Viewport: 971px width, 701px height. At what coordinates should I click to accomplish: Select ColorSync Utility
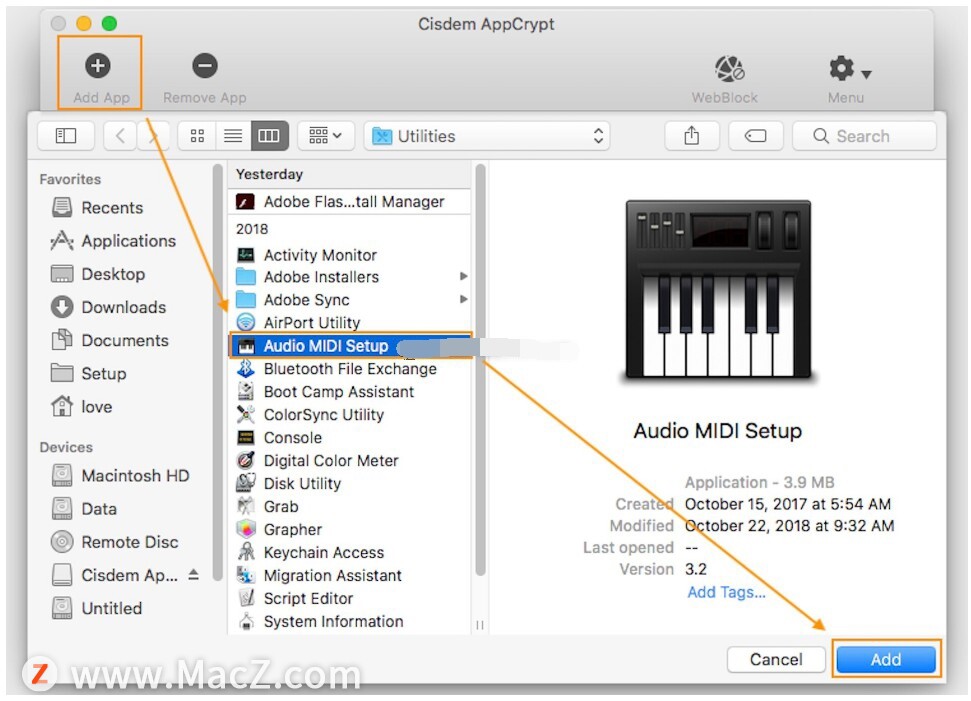[x=349, y=415]
